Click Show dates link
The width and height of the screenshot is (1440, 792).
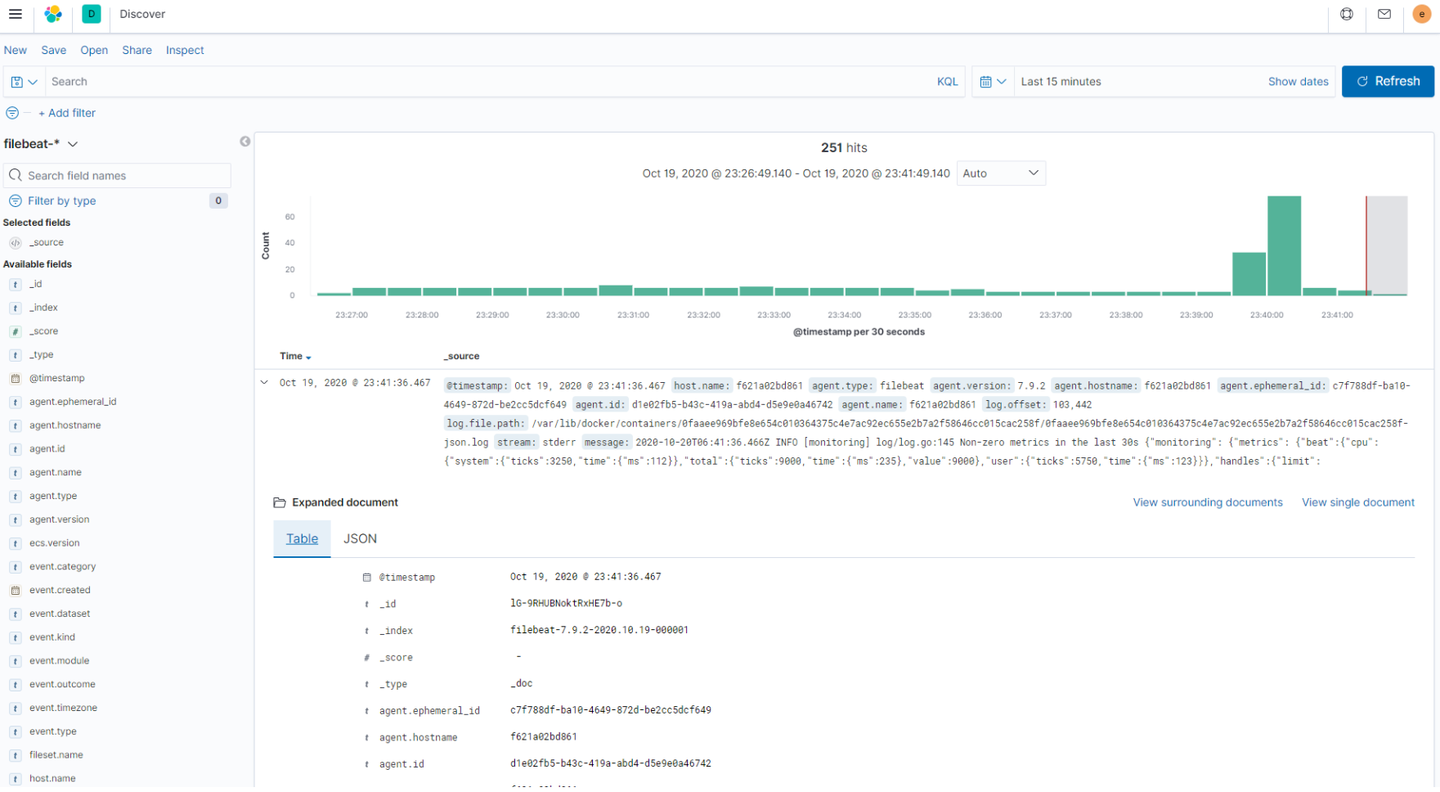(1298, 82)
